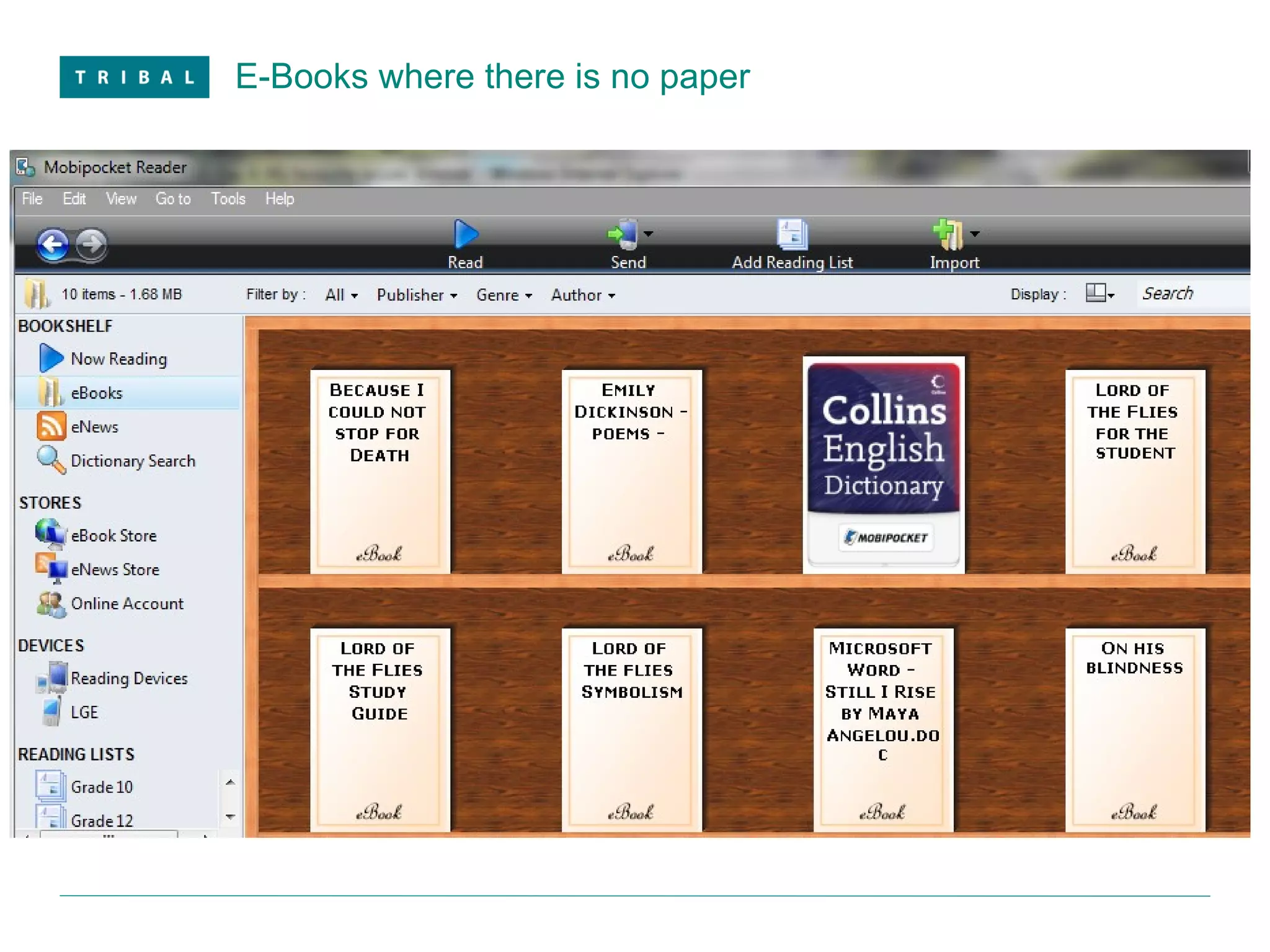Screen dimensions: 1270x952
Task: Open the All filter dropdown
Action: 342,295
